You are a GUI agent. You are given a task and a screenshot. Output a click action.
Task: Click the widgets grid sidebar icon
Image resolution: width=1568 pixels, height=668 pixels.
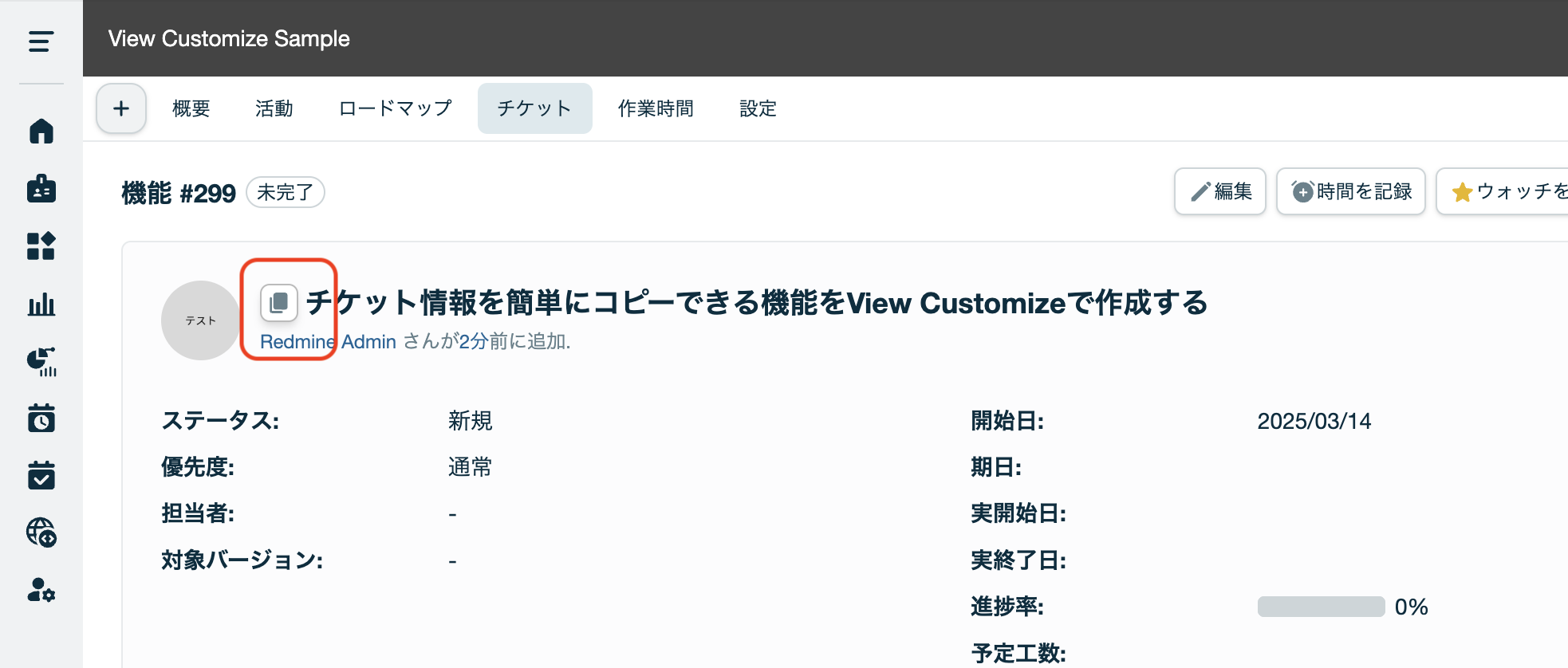point(41,246)
